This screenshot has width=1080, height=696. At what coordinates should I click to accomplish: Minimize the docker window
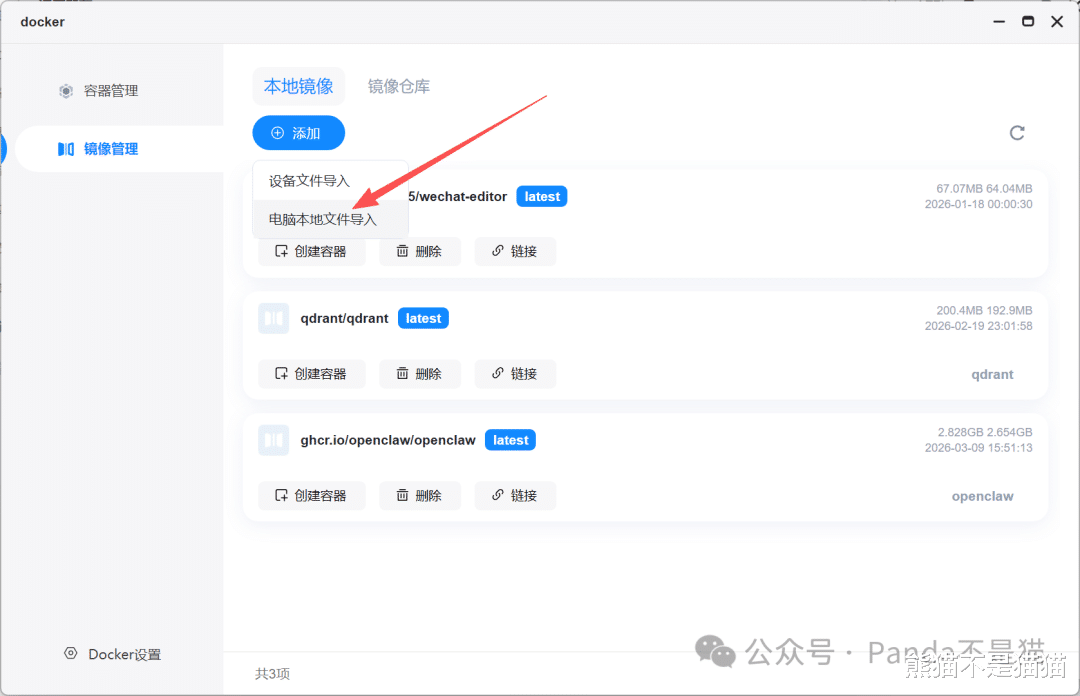999,21
